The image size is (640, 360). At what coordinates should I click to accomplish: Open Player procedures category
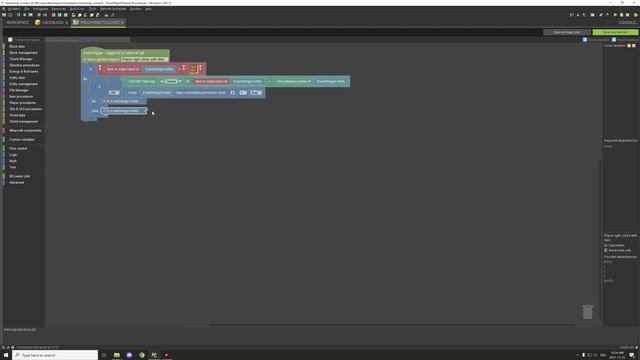[x=22, y=103]
